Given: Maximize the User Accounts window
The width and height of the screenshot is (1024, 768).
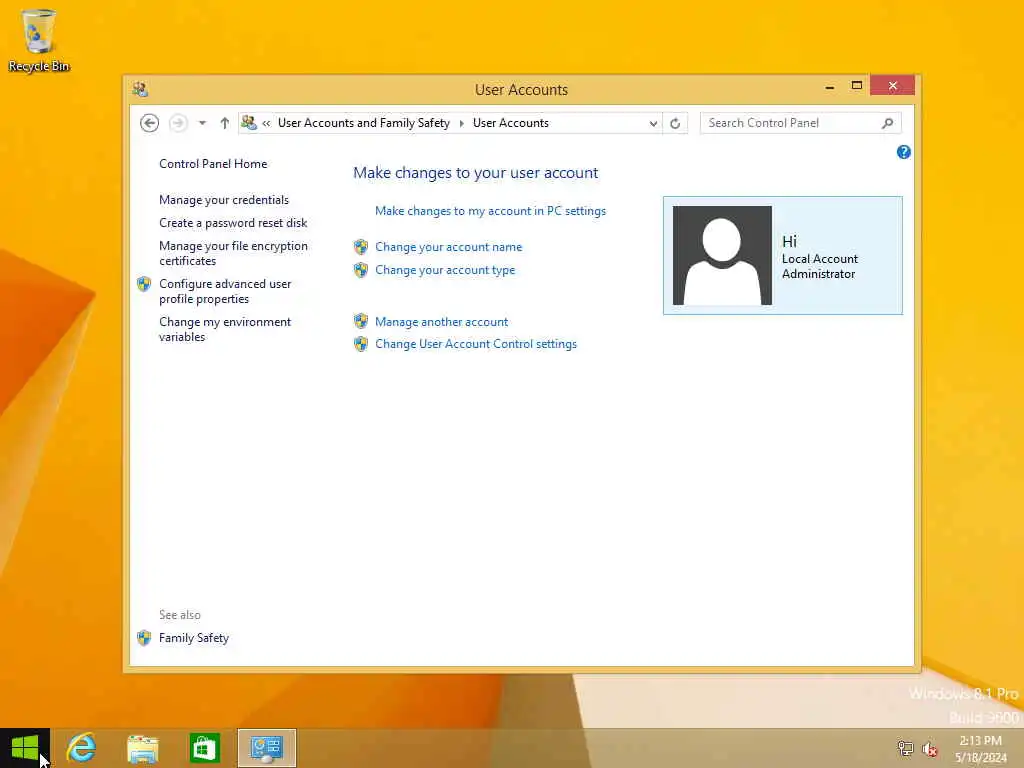Looking at the screenshot, I should coord(857,86).
